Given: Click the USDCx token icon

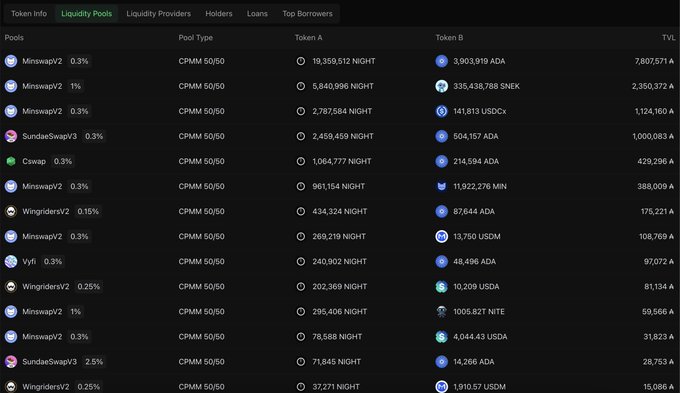Looking at the screenshot, I should pos(441,111).
